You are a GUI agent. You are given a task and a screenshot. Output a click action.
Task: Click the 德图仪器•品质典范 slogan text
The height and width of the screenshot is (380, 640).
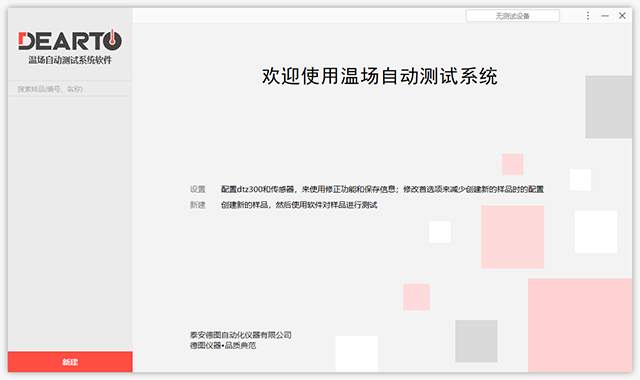(223, 346)
